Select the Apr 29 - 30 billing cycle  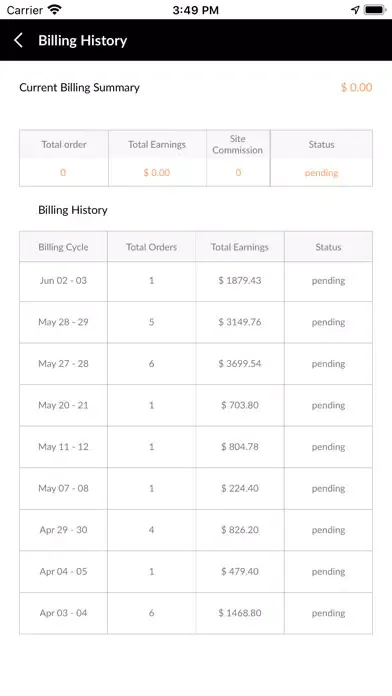tap(63, 530)
